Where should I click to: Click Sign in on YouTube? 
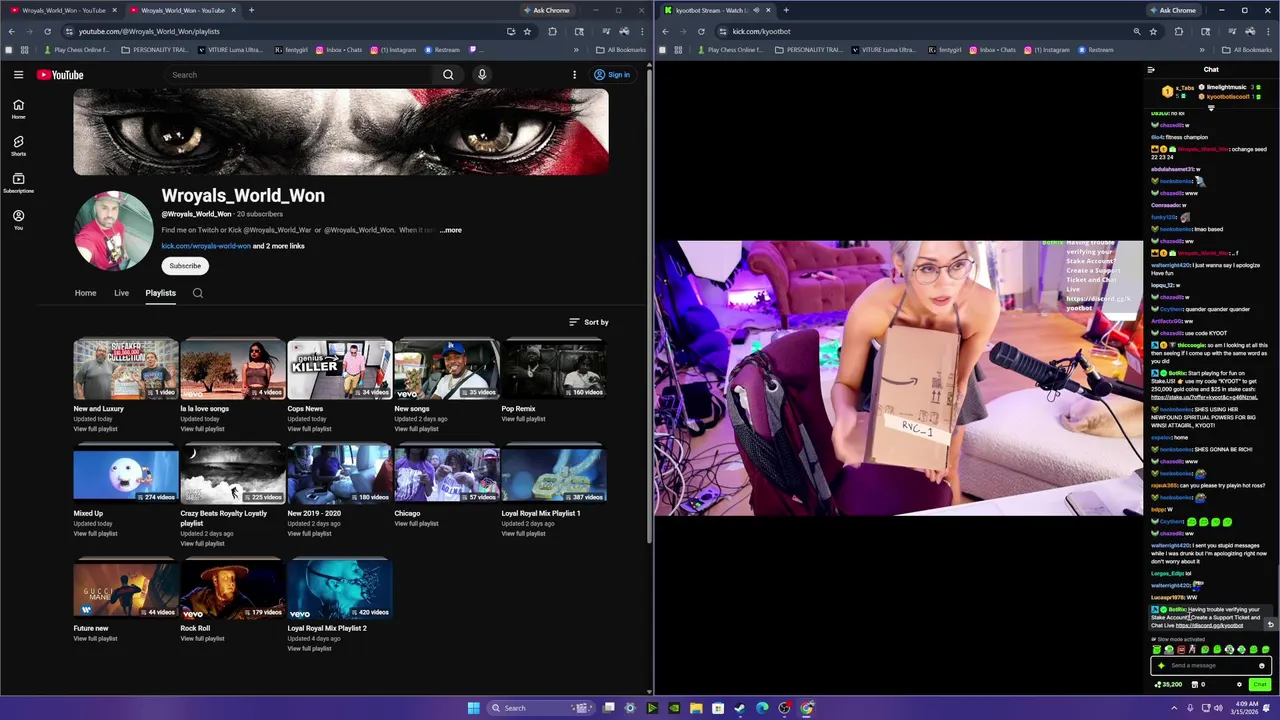point(611,75)
